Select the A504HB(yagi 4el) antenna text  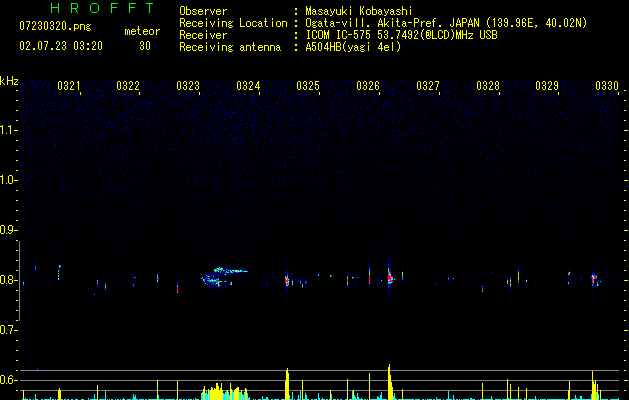[x=353, y=47]
